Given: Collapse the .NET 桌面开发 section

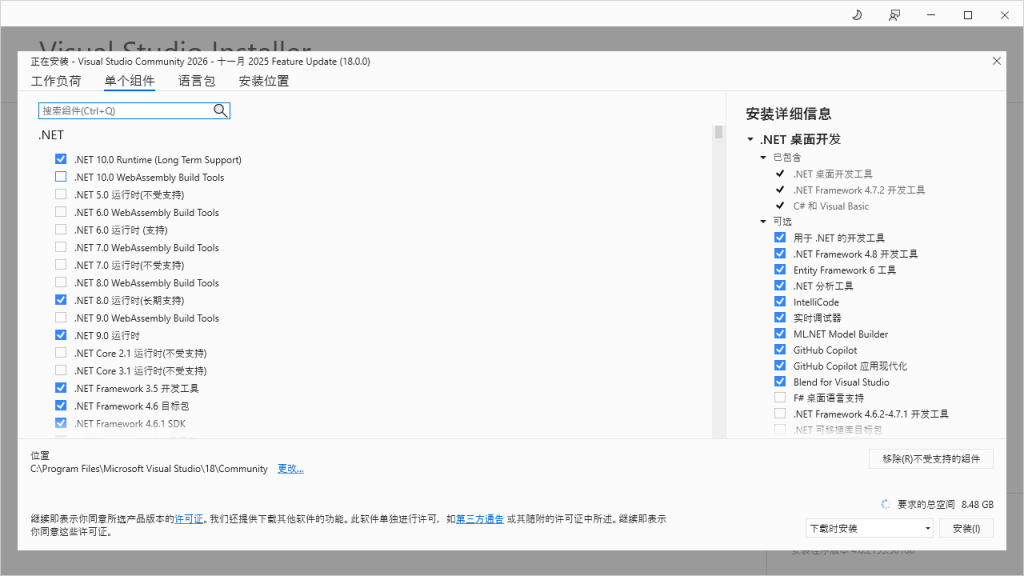Looking at the screenshot, I should [x=750, y=140].
